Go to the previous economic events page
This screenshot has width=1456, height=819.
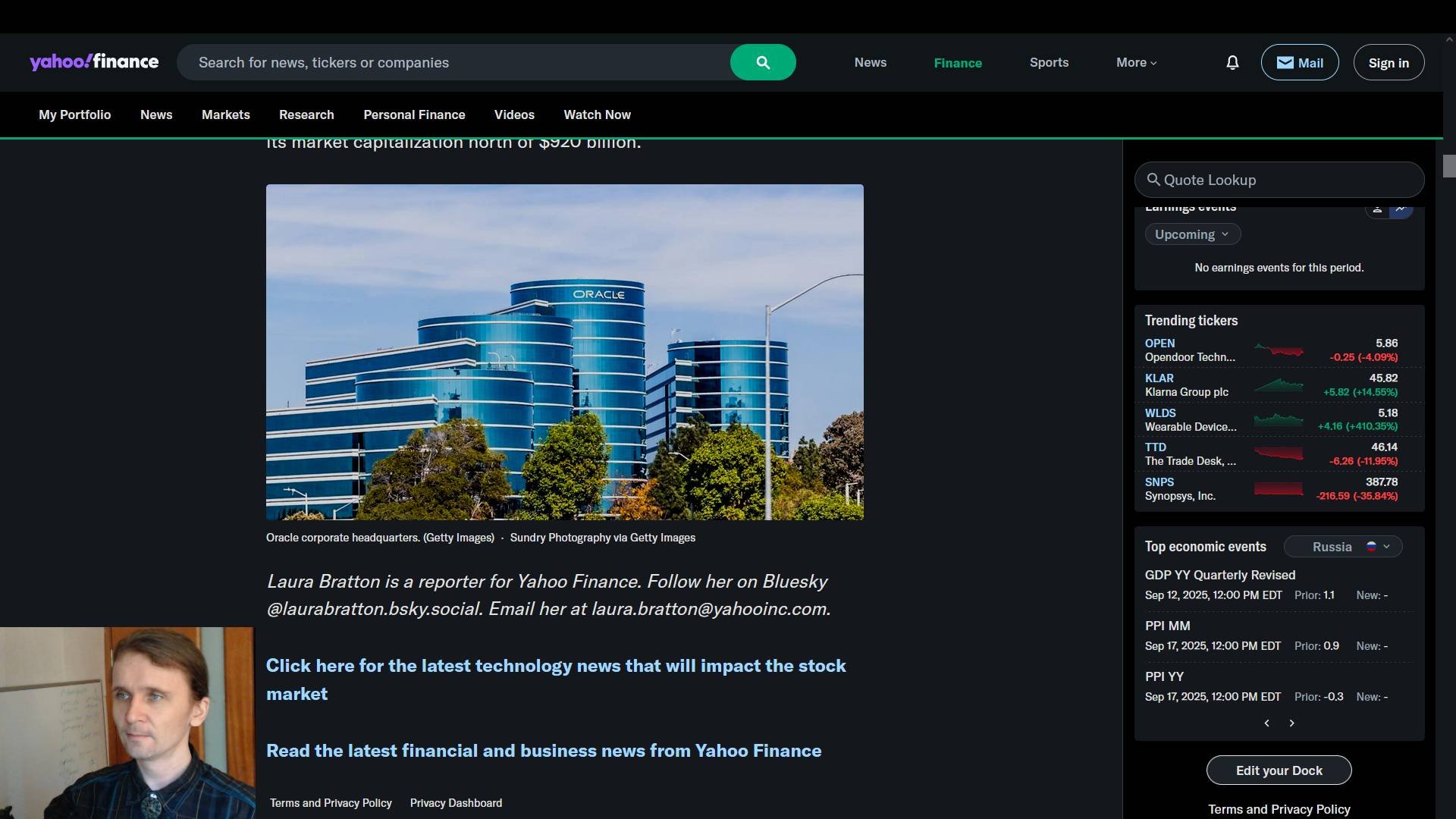[1266, 723]
